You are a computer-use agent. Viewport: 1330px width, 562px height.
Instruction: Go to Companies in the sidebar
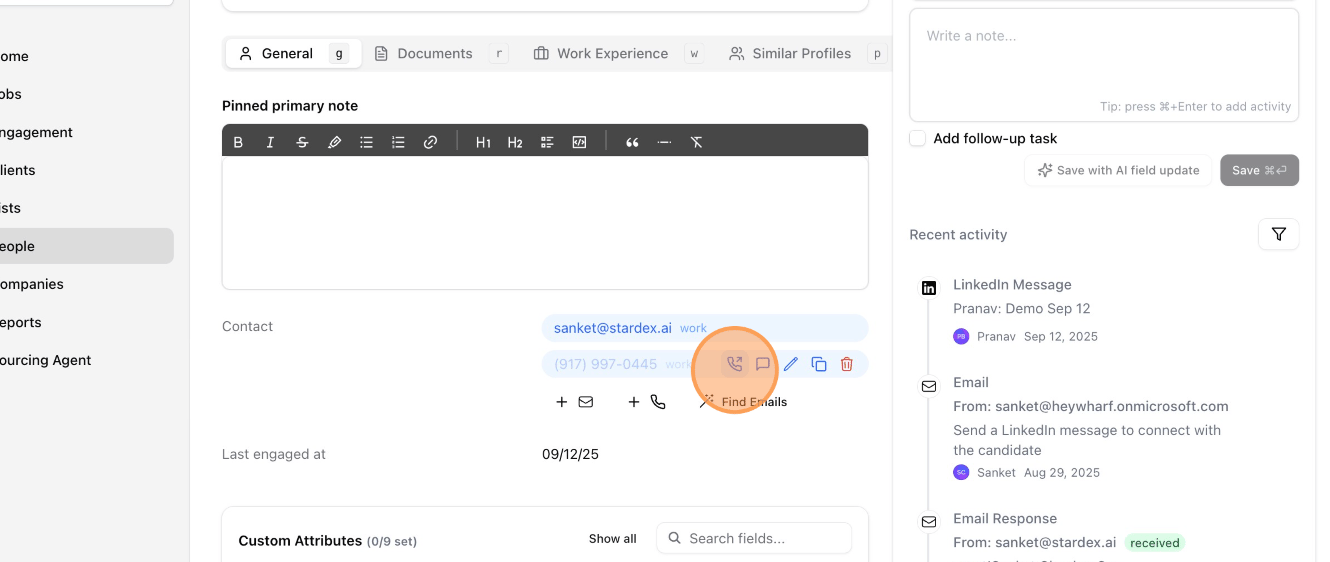[31, 284]
